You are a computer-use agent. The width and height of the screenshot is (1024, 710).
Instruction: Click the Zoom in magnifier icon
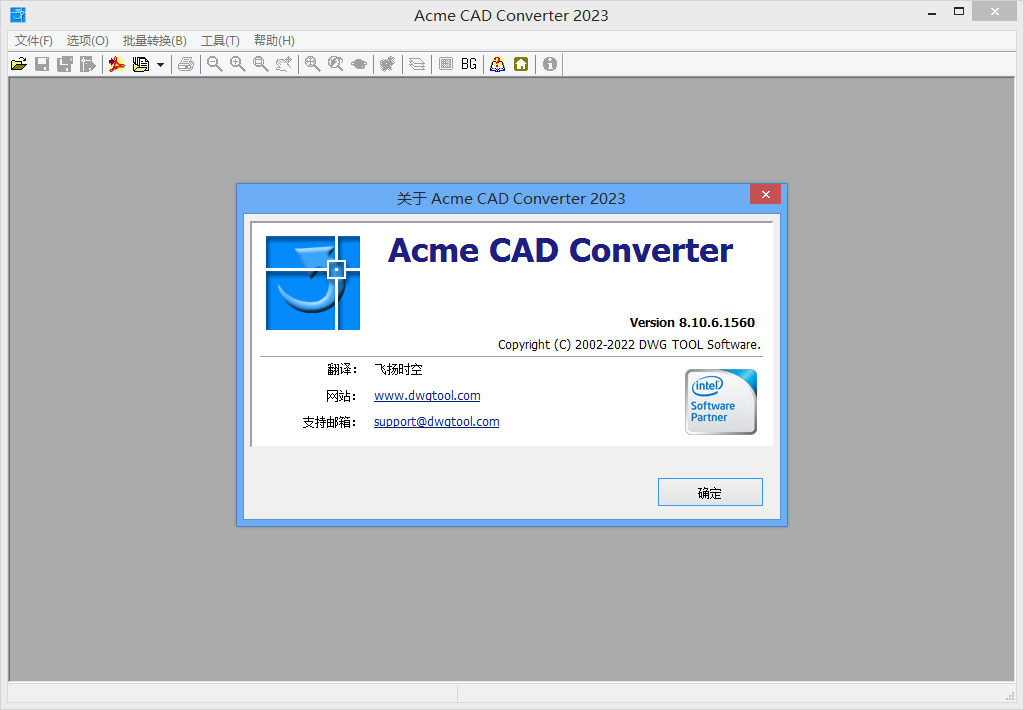coord(238,64)
